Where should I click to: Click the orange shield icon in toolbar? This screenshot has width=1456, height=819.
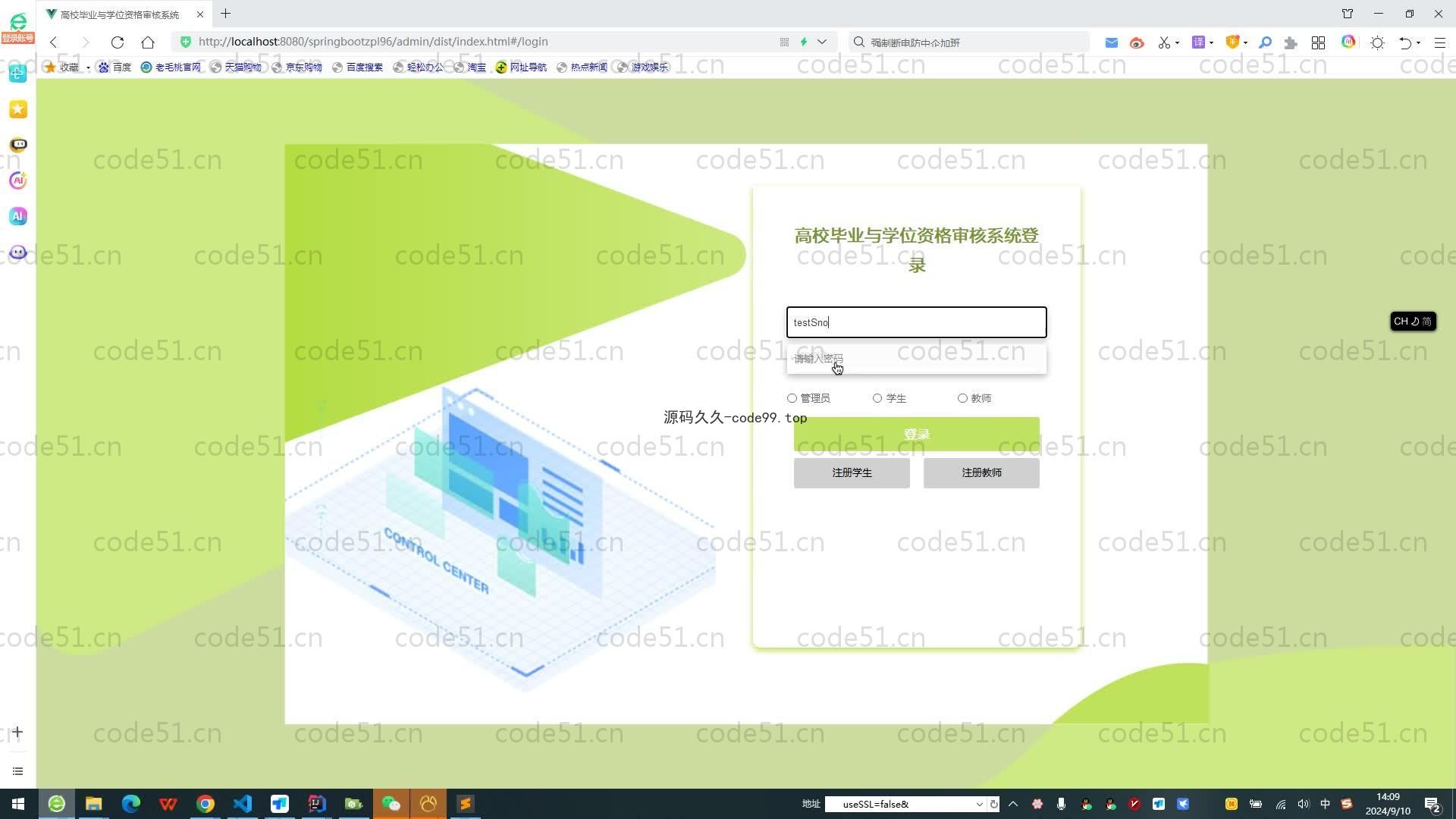(x=1232, y=42)
